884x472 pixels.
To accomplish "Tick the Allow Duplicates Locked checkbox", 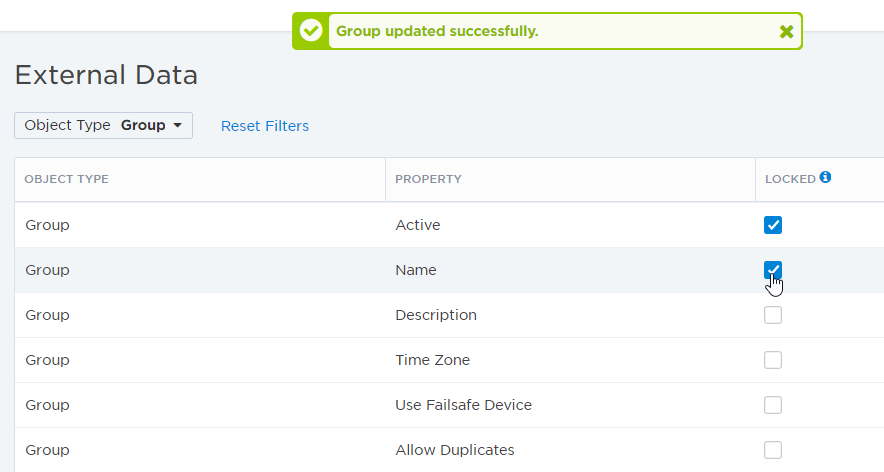I will pos(773,450).
